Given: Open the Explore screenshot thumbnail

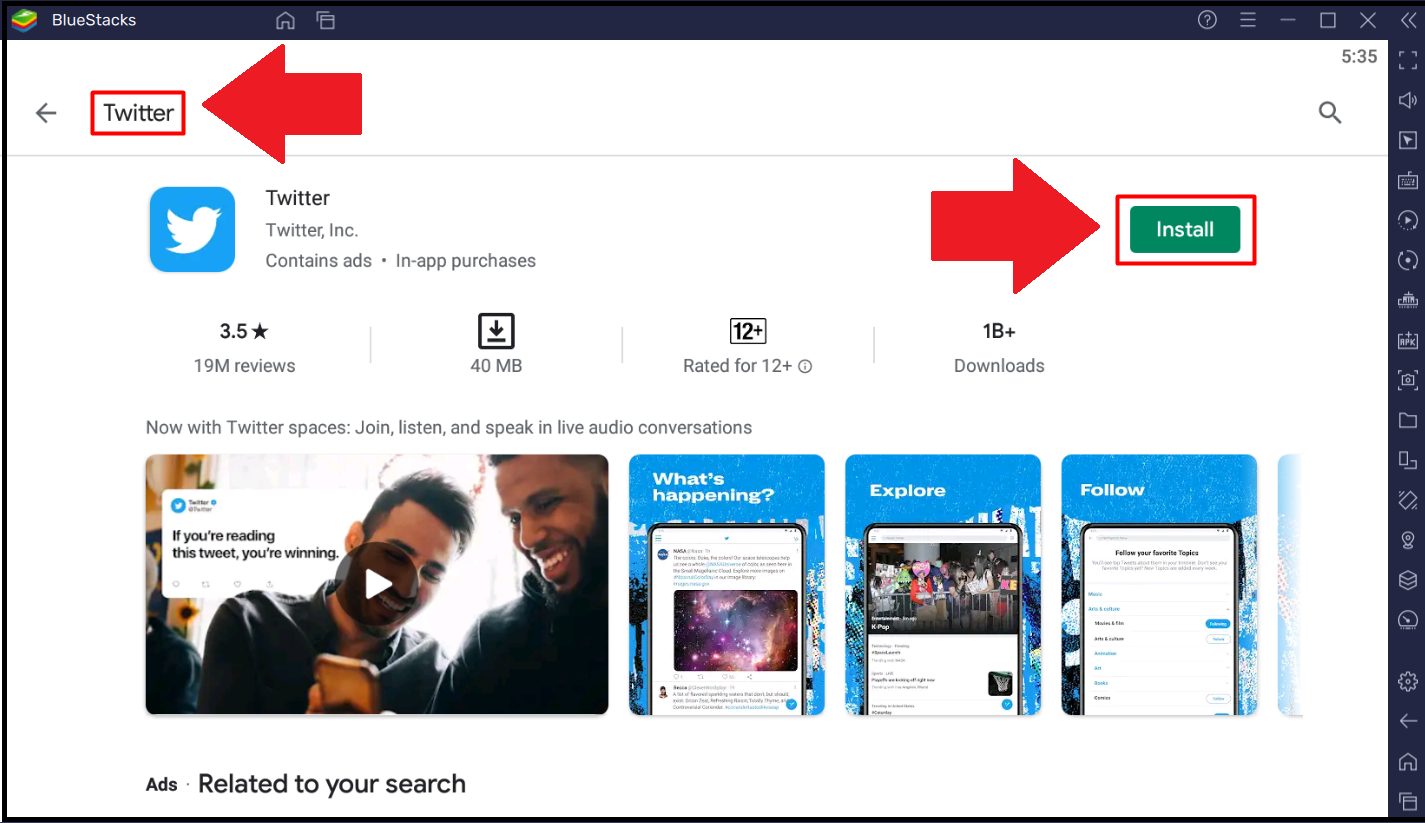Looking at the screenshot, I should point(943,584).
